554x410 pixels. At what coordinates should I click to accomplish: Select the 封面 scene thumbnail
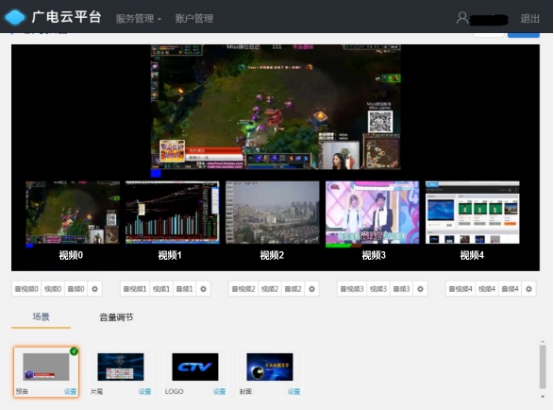tap(270, 367)
